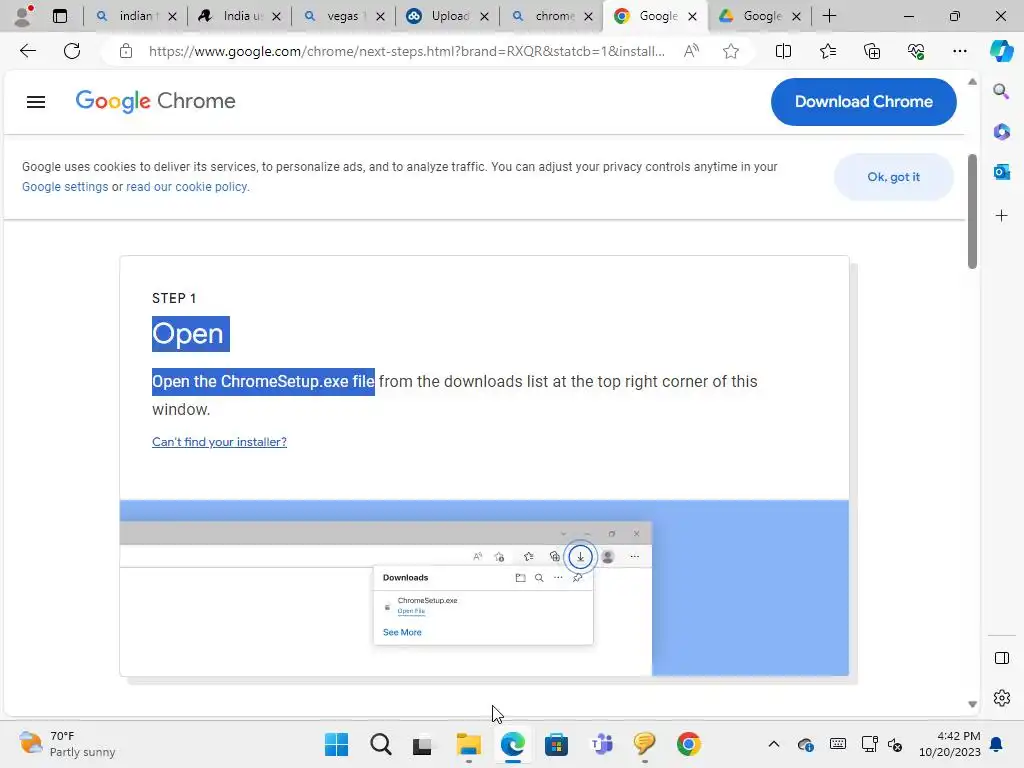
Task: Open the Favorites list icon
Action: pyautogui.click(x=827, y=51)
